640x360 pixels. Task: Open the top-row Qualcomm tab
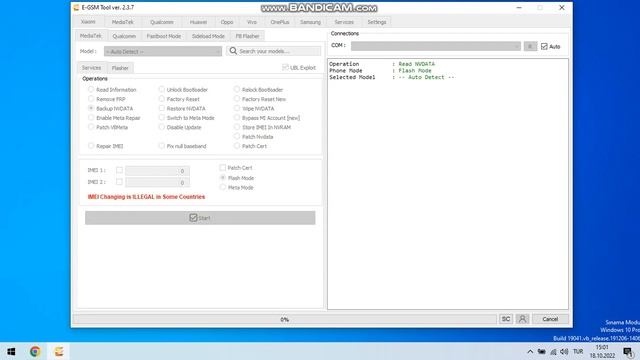click(162, 22)
